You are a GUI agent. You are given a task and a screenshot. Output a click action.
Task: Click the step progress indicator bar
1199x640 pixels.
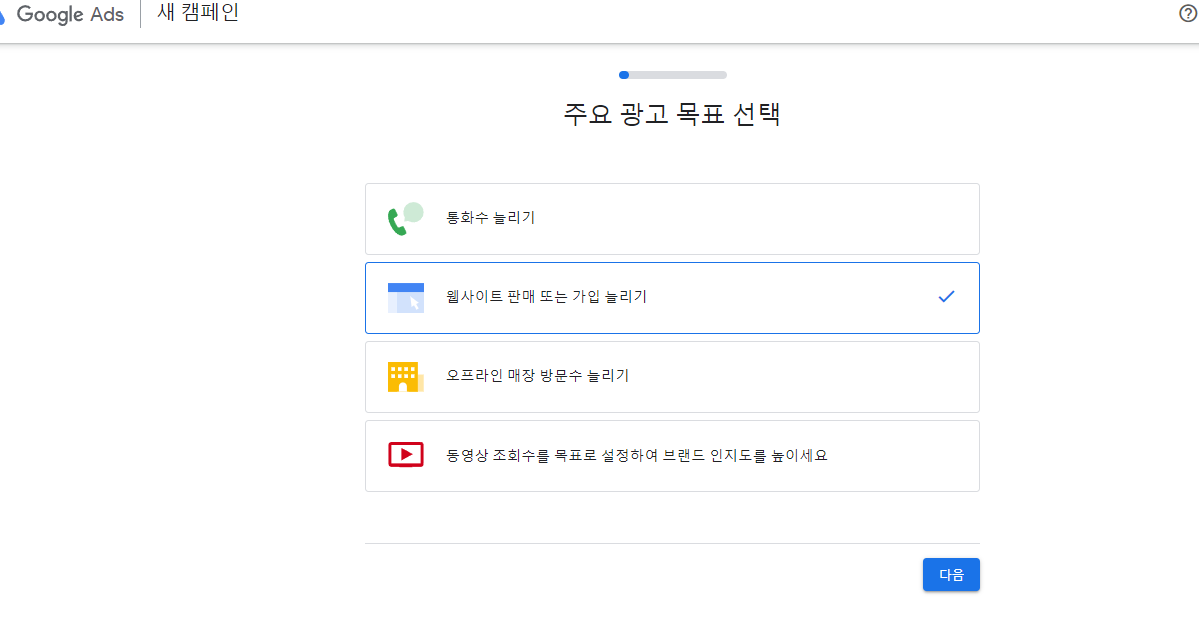pos(672,75)
